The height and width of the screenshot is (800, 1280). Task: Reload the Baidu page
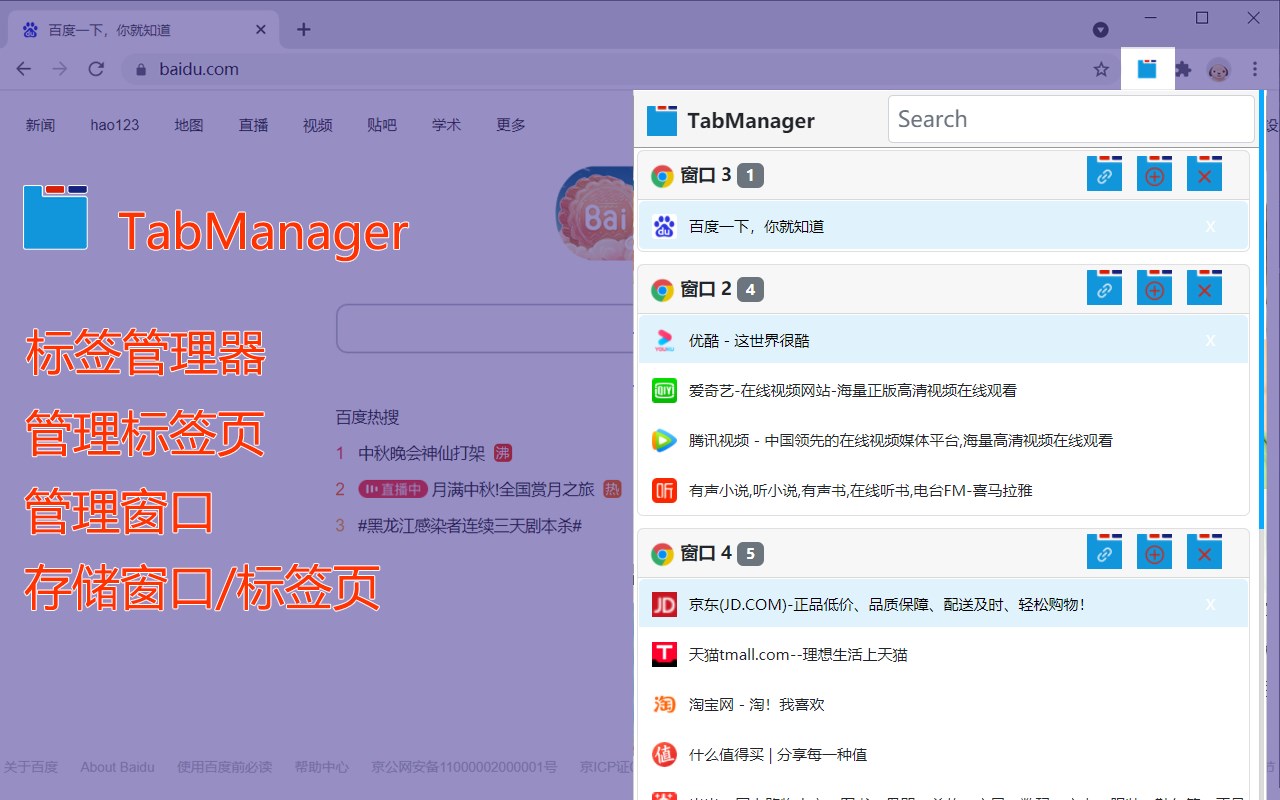(x=96, y=69)
